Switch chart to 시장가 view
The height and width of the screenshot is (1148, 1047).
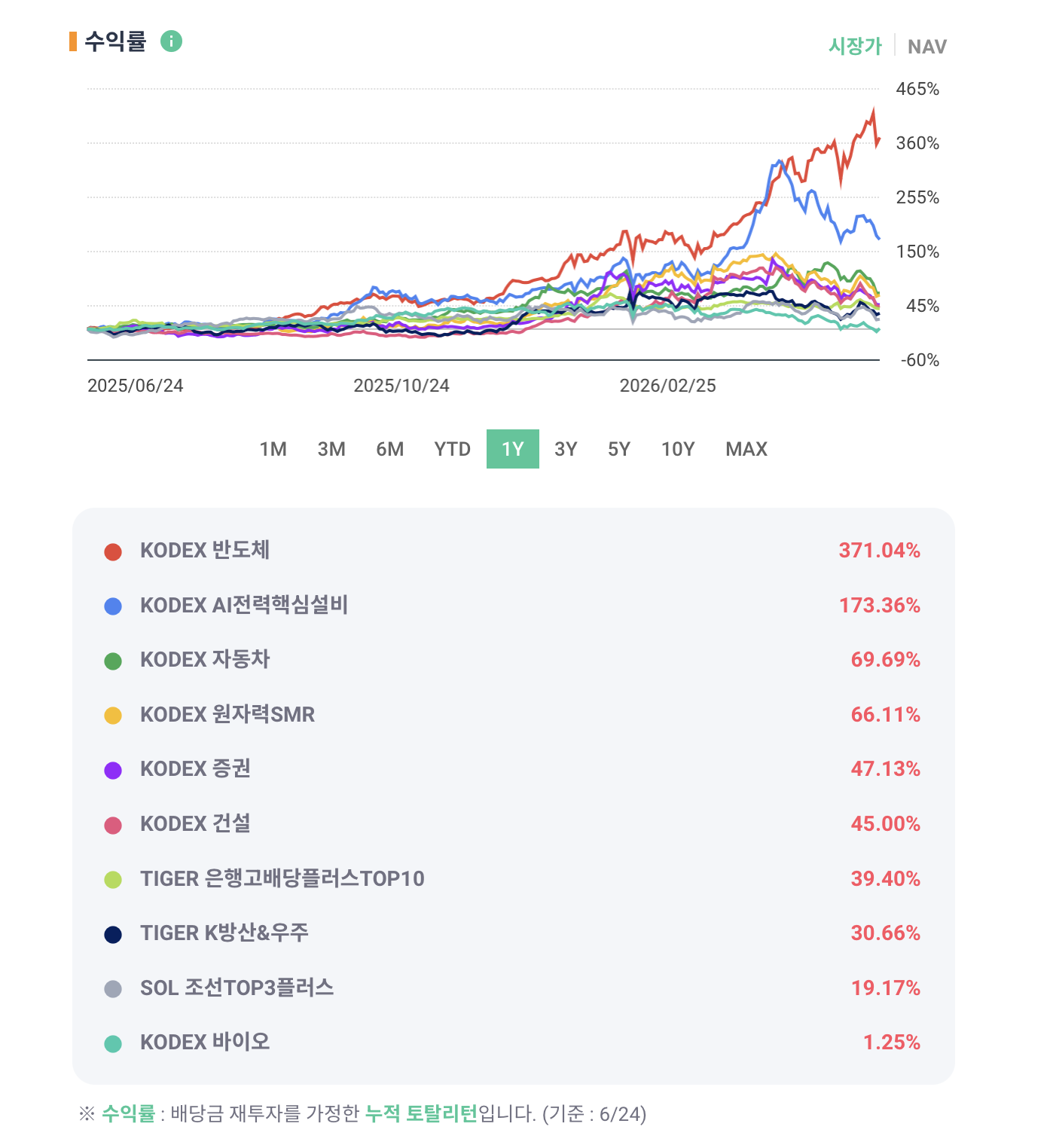[x=855, y=46]
